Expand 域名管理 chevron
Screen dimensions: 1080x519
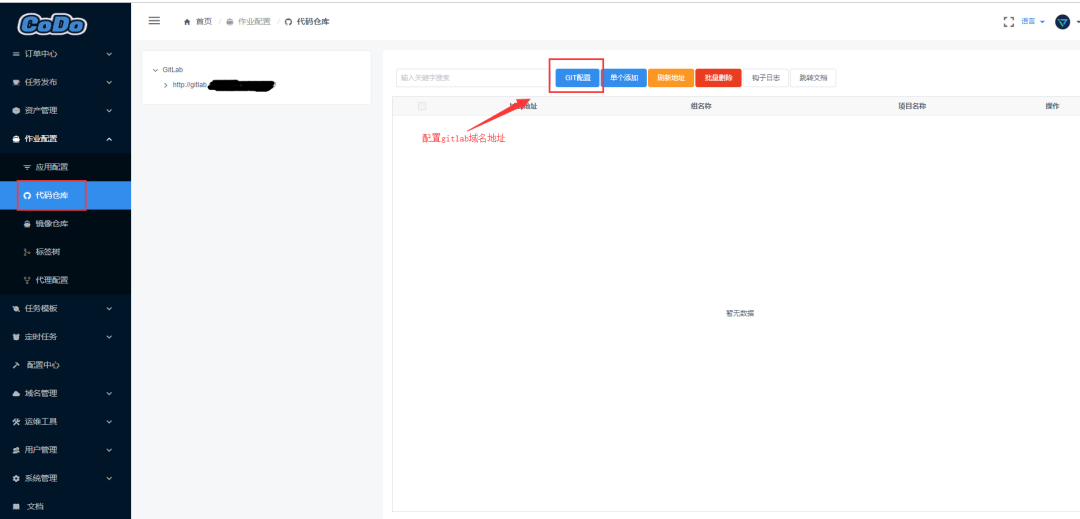point(109,394)
